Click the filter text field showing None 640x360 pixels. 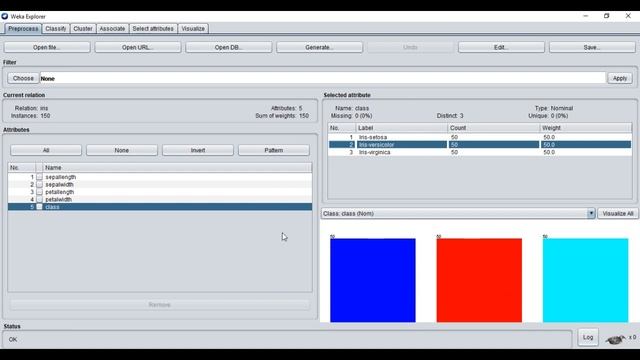pyautogui.click(x=322, y=78)
